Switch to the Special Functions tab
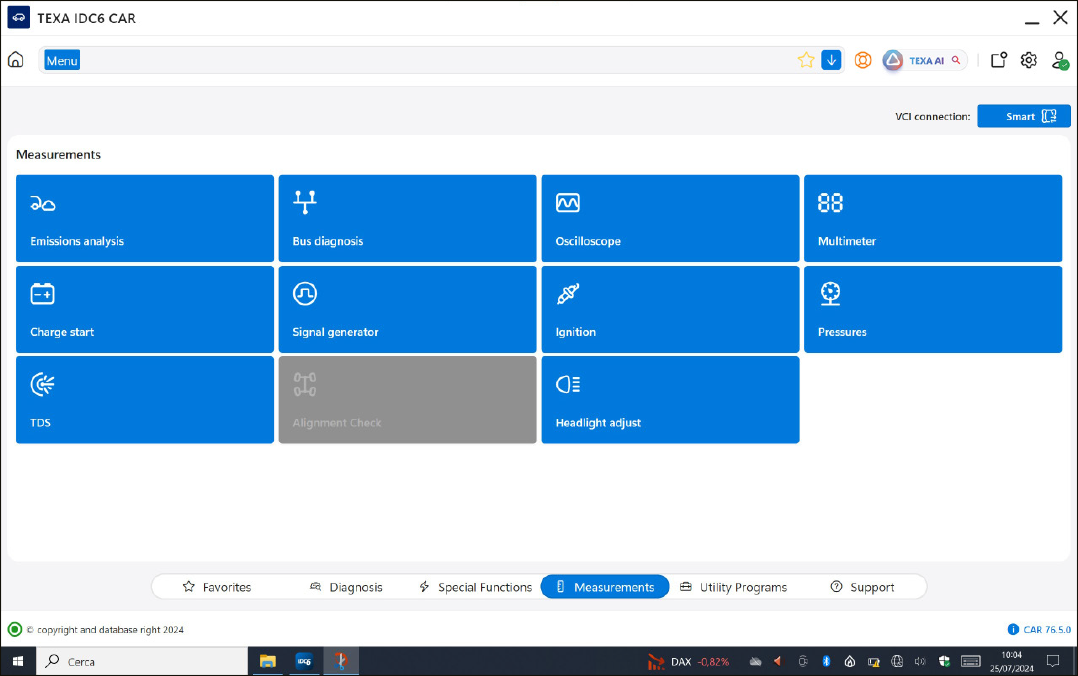This screenshot has height=676, width=1078. tap(475, 587)
